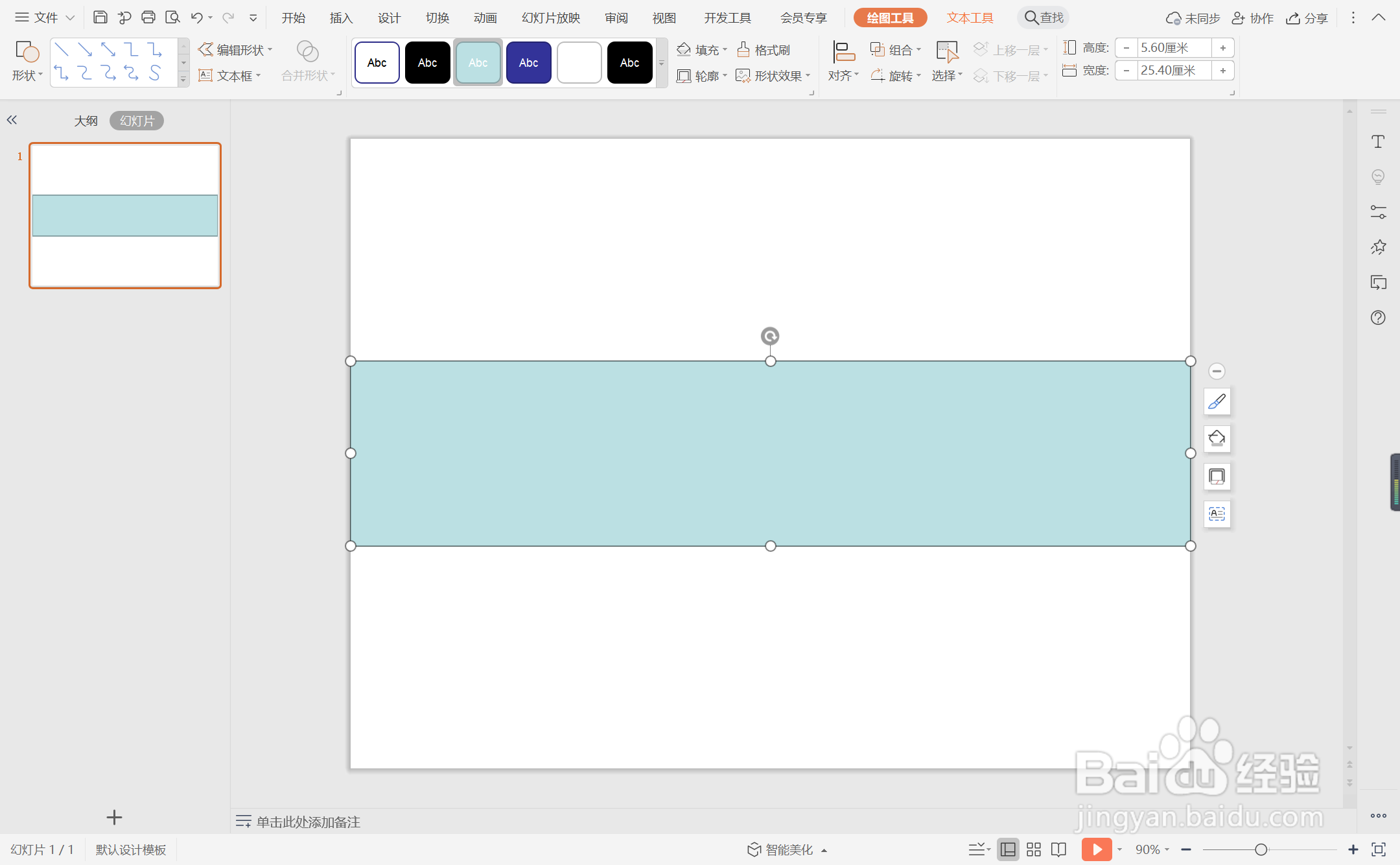Switch to the Outline (大纲) pane view
Screen dimensions: 1400x865
coord(86,121)
